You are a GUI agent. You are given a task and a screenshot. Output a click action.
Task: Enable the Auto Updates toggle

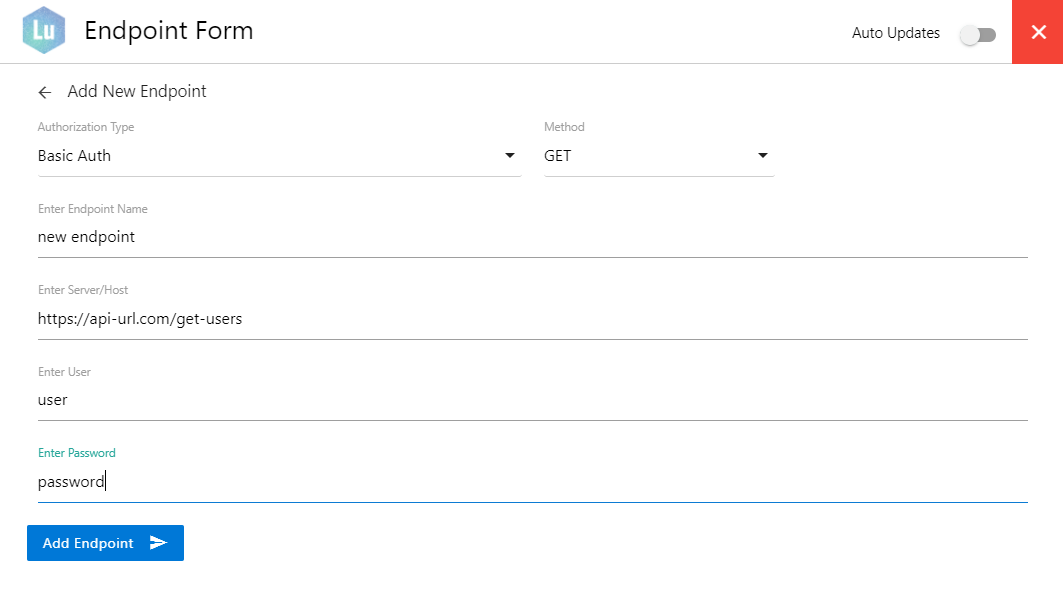tap(978, 34)
